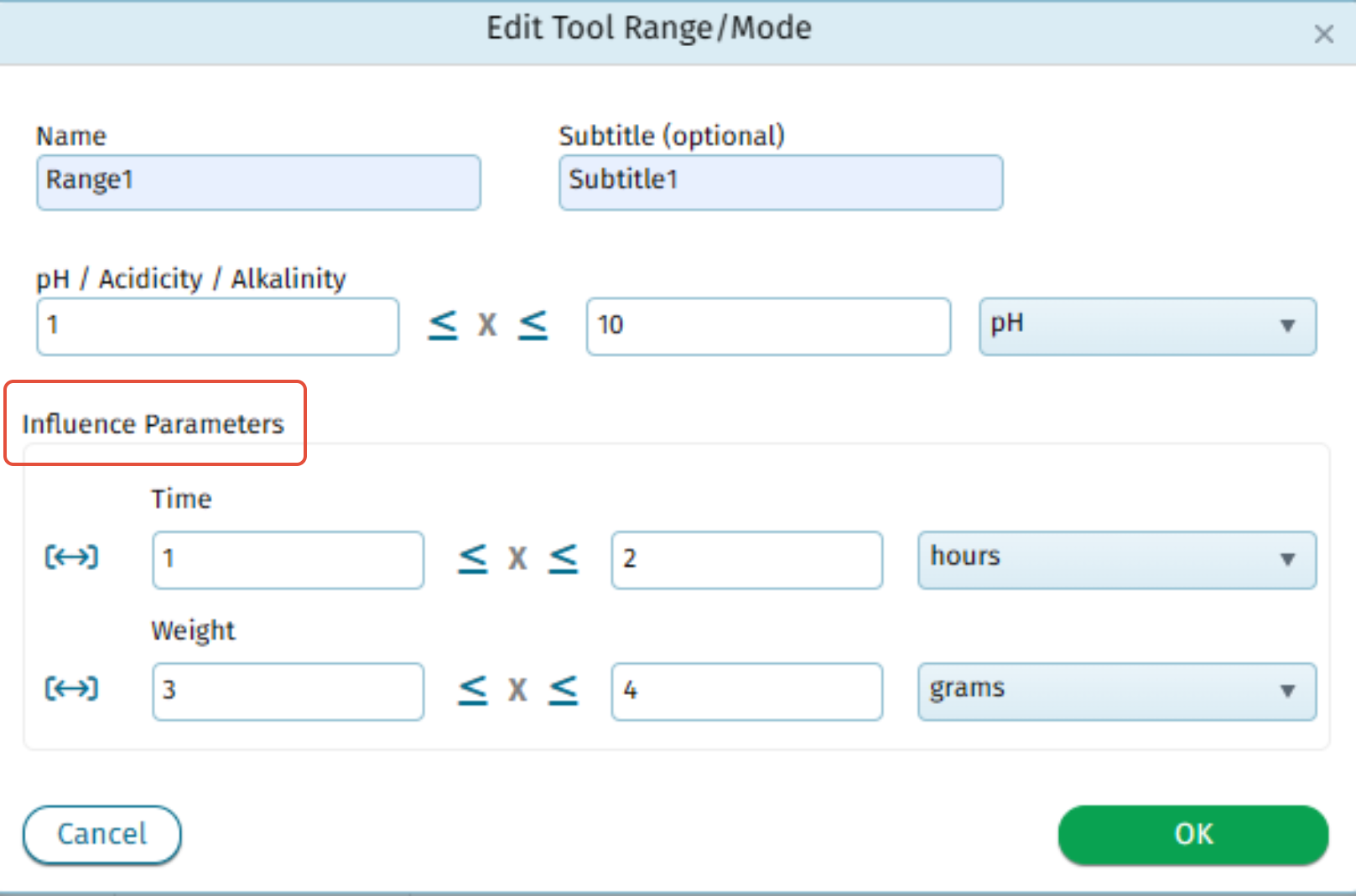
Task: Click the Name label
Action: pos(71,136)
